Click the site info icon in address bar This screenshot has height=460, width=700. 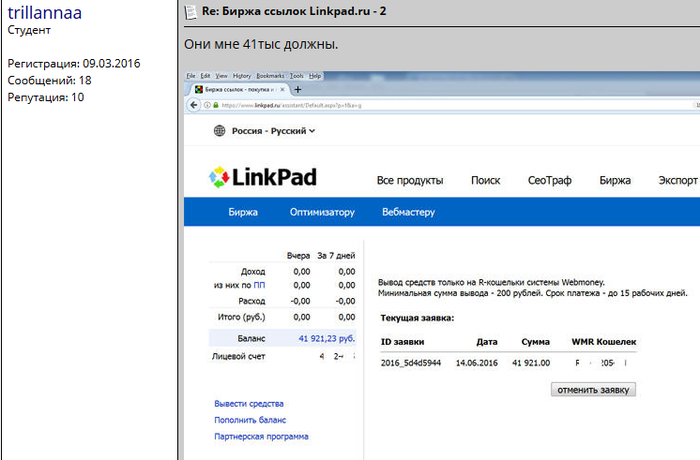(206, 104)
